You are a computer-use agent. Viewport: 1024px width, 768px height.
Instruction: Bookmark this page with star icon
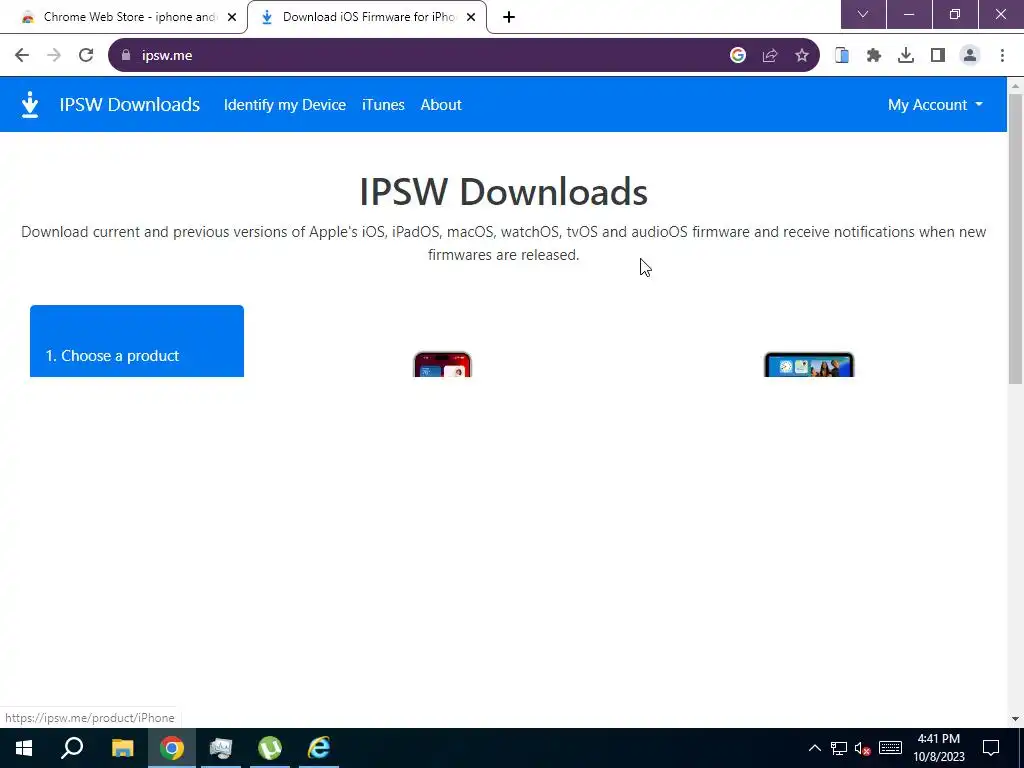pyautogui.click(x=802, y=56)
